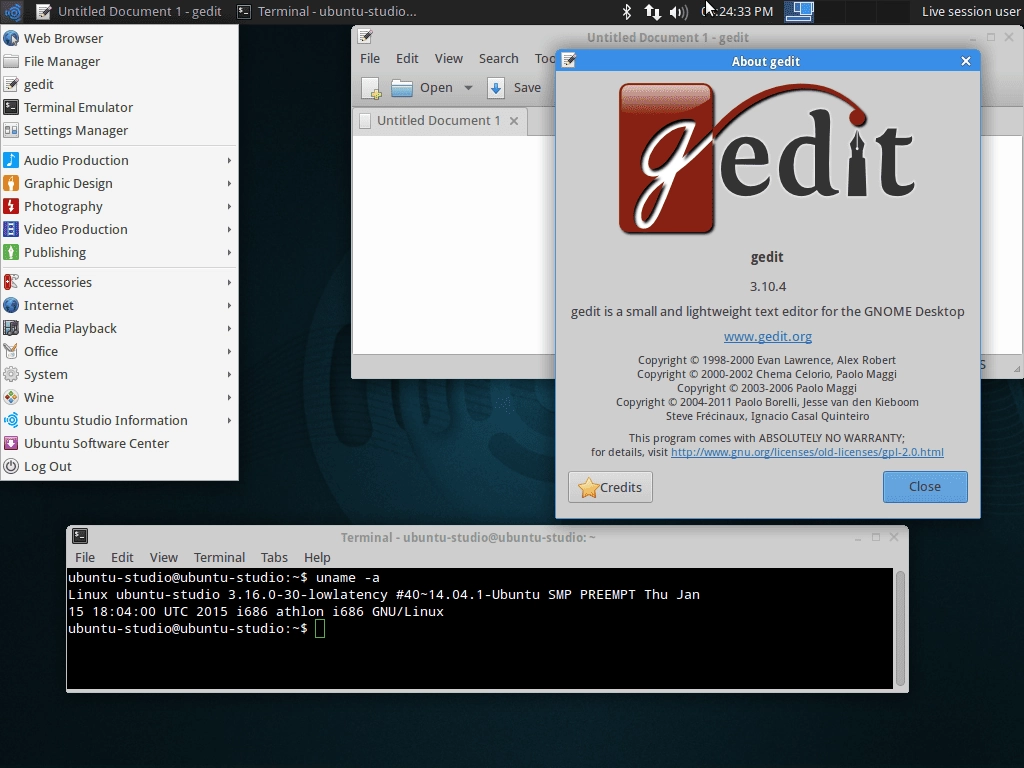The width and height of the screenshot is (1024, 768).
Task: Open the recent files dropdown arrow next to Open
Action: (468, 88)
